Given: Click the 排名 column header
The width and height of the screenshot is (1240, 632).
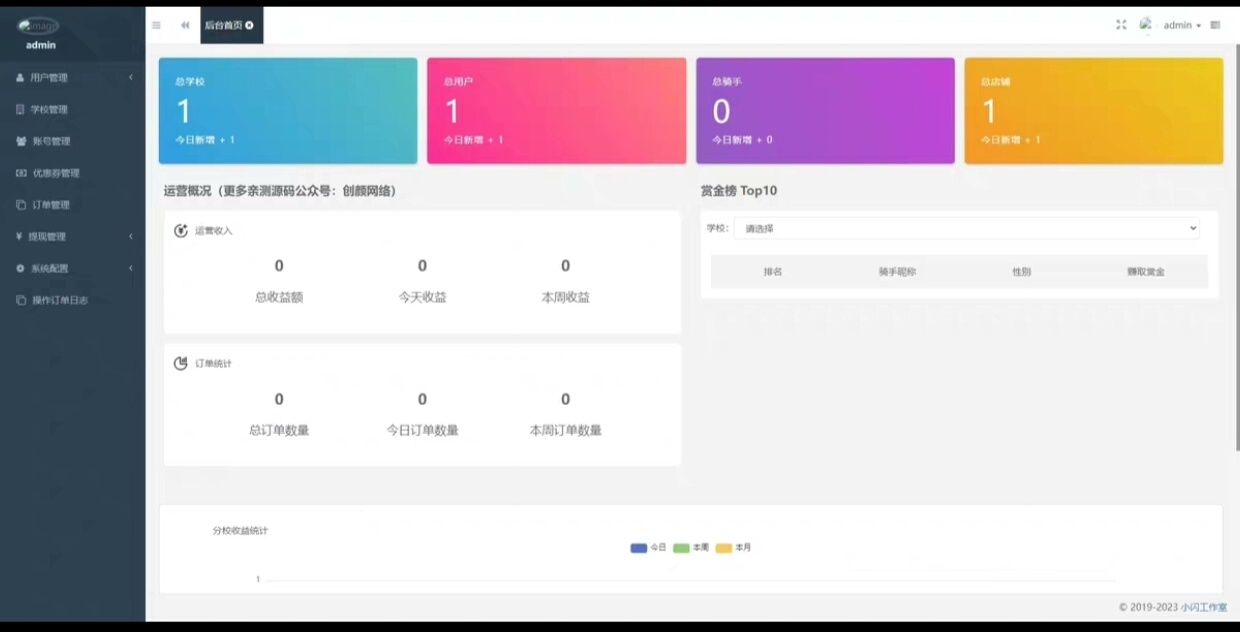Looking at the screenshot, I should click(x=773, y=272).
